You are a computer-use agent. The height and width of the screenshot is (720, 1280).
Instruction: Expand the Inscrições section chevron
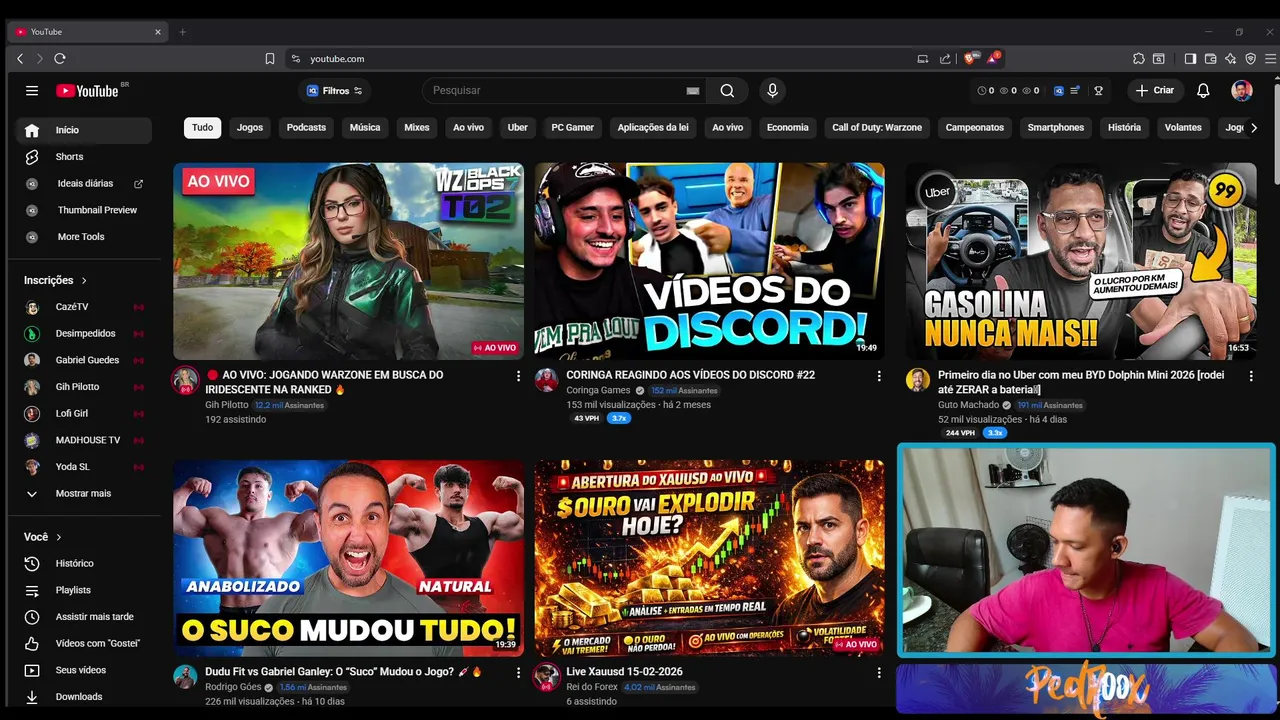84,281
